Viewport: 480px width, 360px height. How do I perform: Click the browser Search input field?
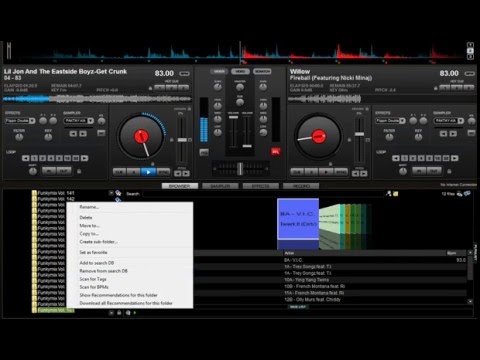click(263, 194)
